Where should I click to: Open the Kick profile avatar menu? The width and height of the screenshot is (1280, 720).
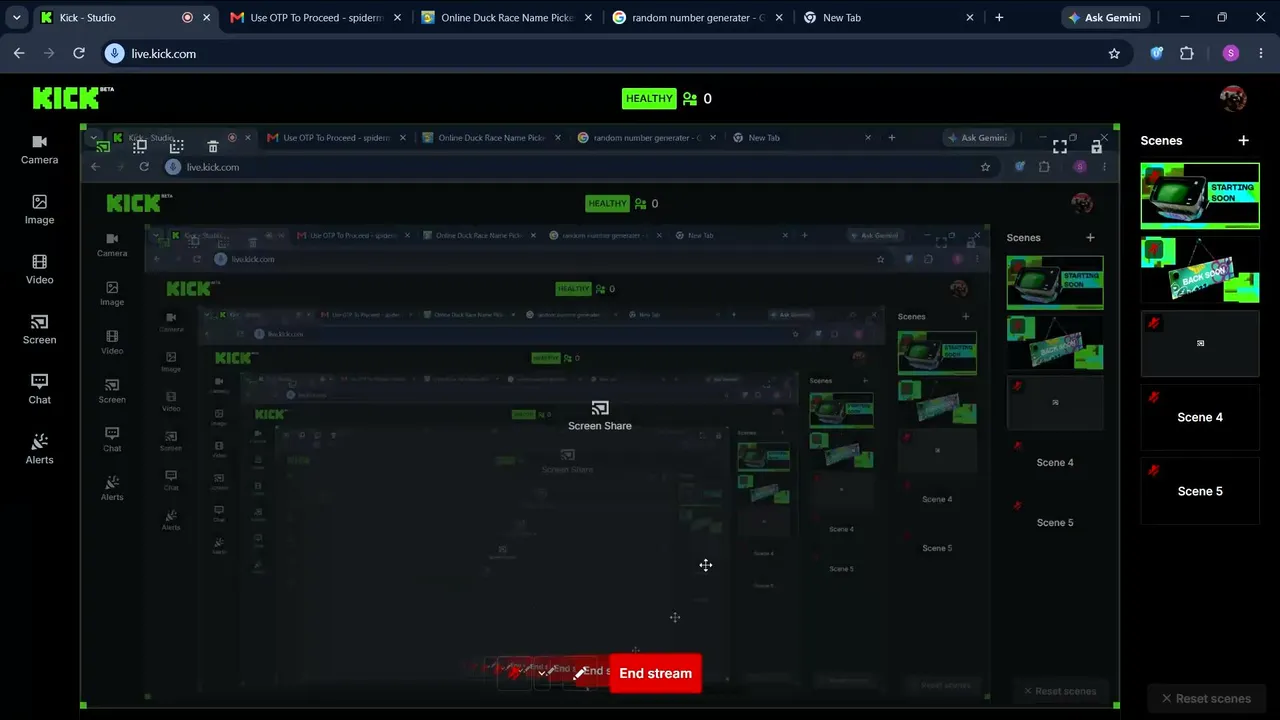(1233, 98)
